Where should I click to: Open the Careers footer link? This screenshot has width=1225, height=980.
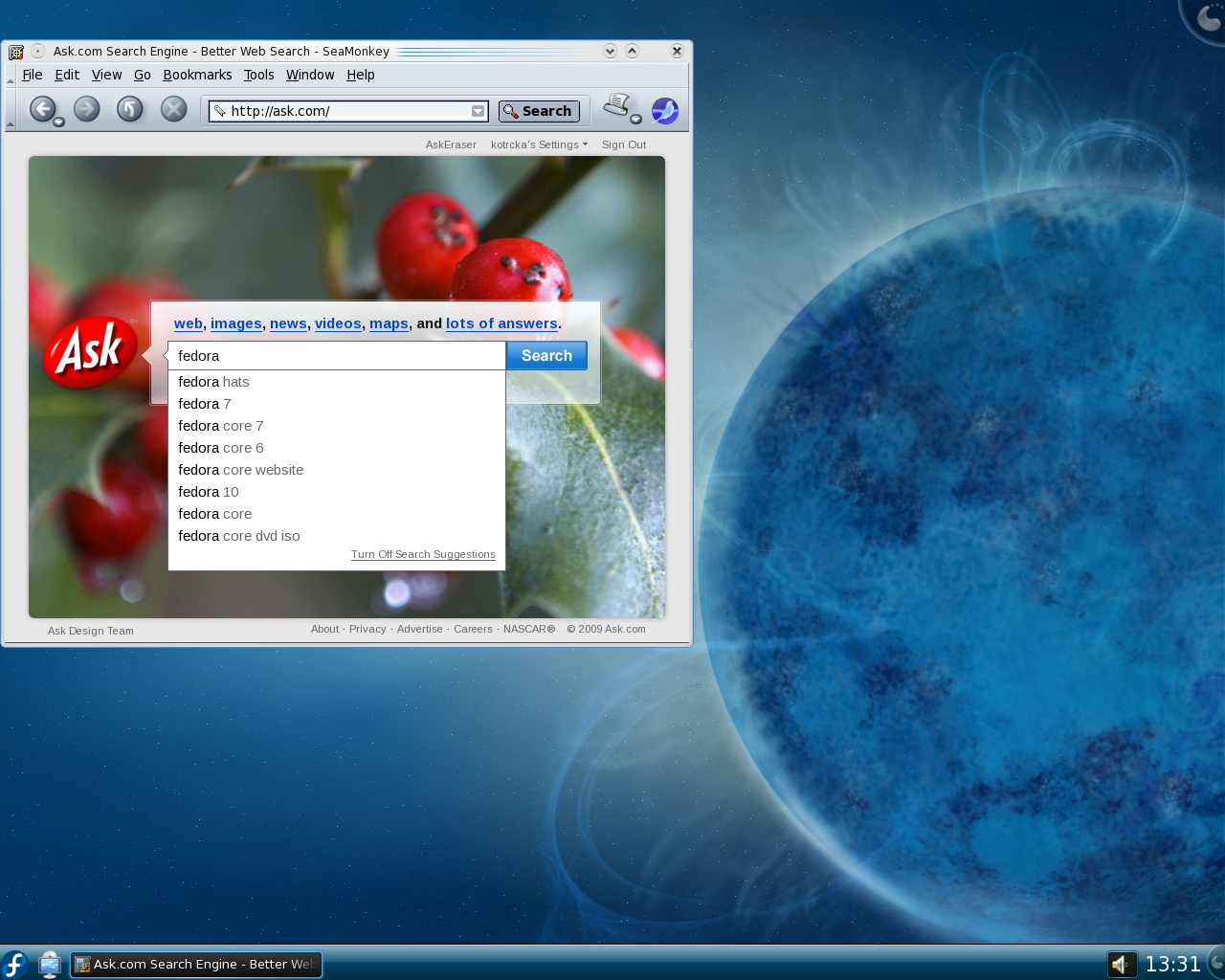pos(473,629)
